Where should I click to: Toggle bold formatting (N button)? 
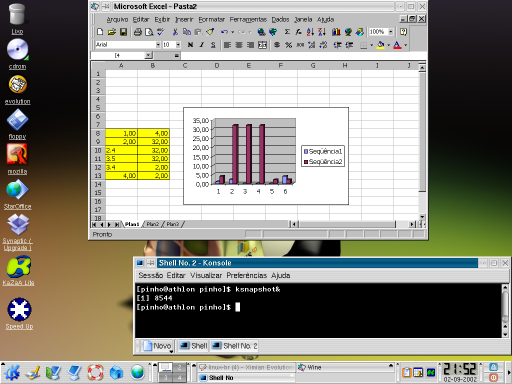click(190, 45)
